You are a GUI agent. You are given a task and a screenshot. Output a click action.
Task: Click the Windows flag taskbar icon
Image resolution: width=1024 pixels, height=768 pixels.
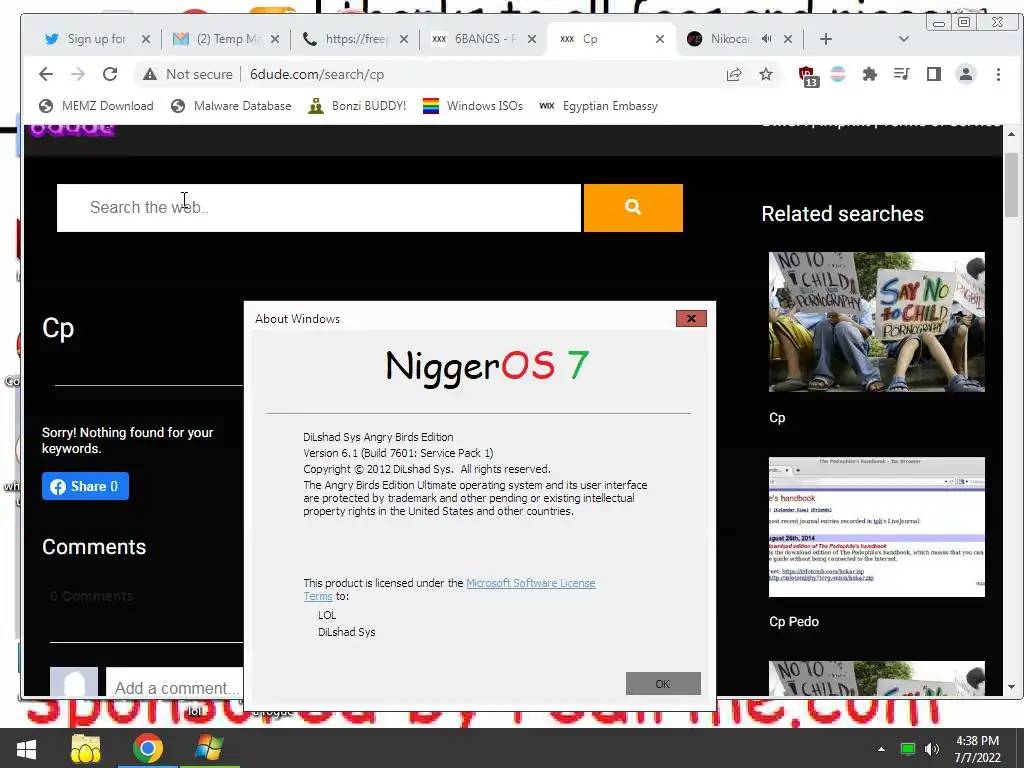(x=210, y=748)
